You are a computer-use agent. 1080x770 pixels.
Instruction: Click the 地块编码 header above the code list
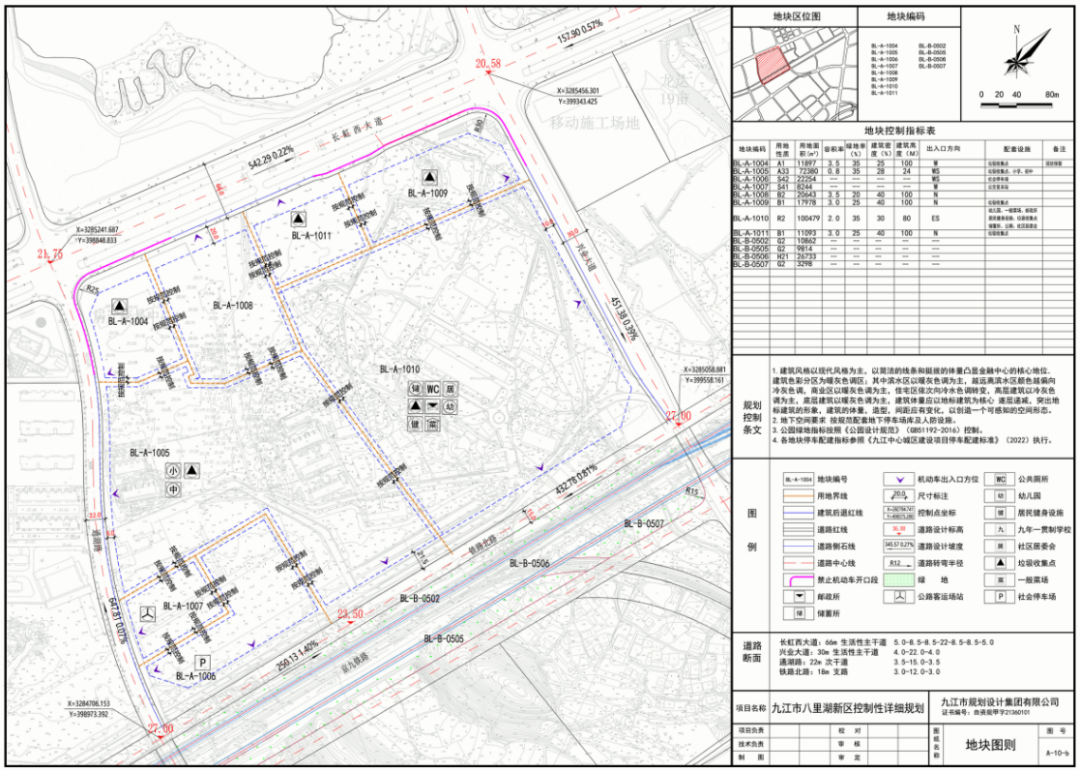[x=908, y=17]
